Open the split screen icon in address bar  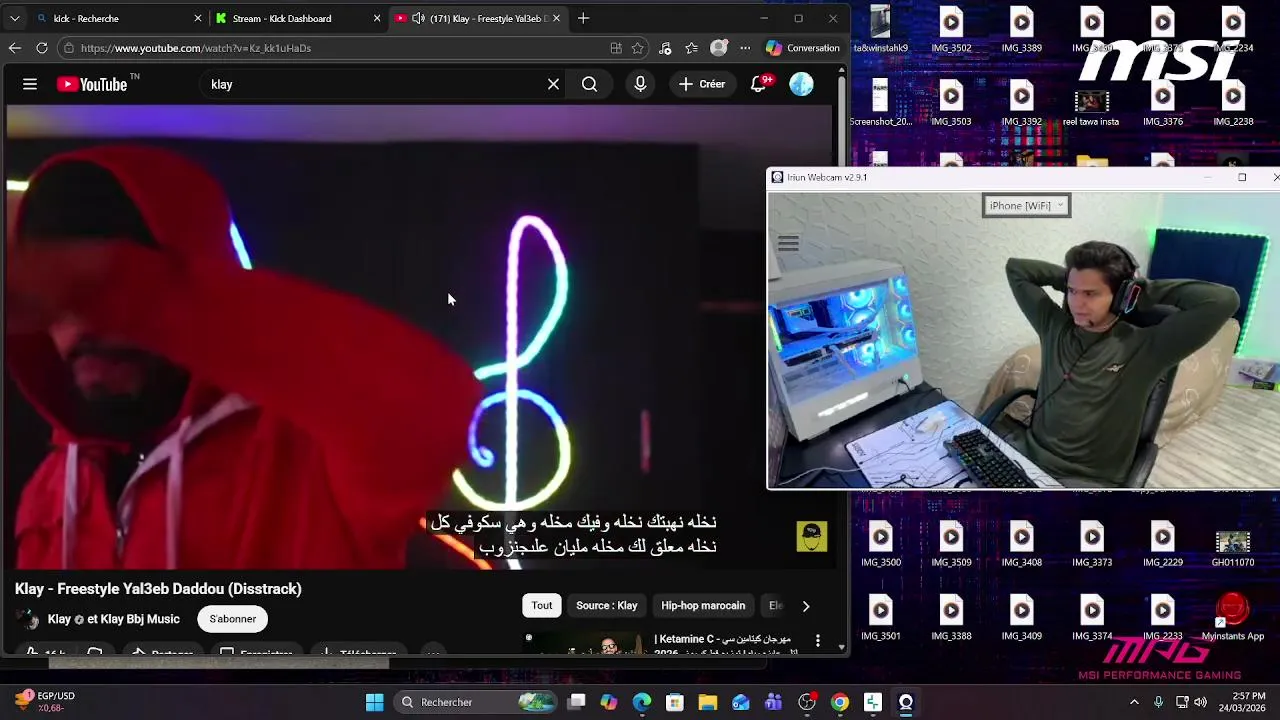click(616, 48)
